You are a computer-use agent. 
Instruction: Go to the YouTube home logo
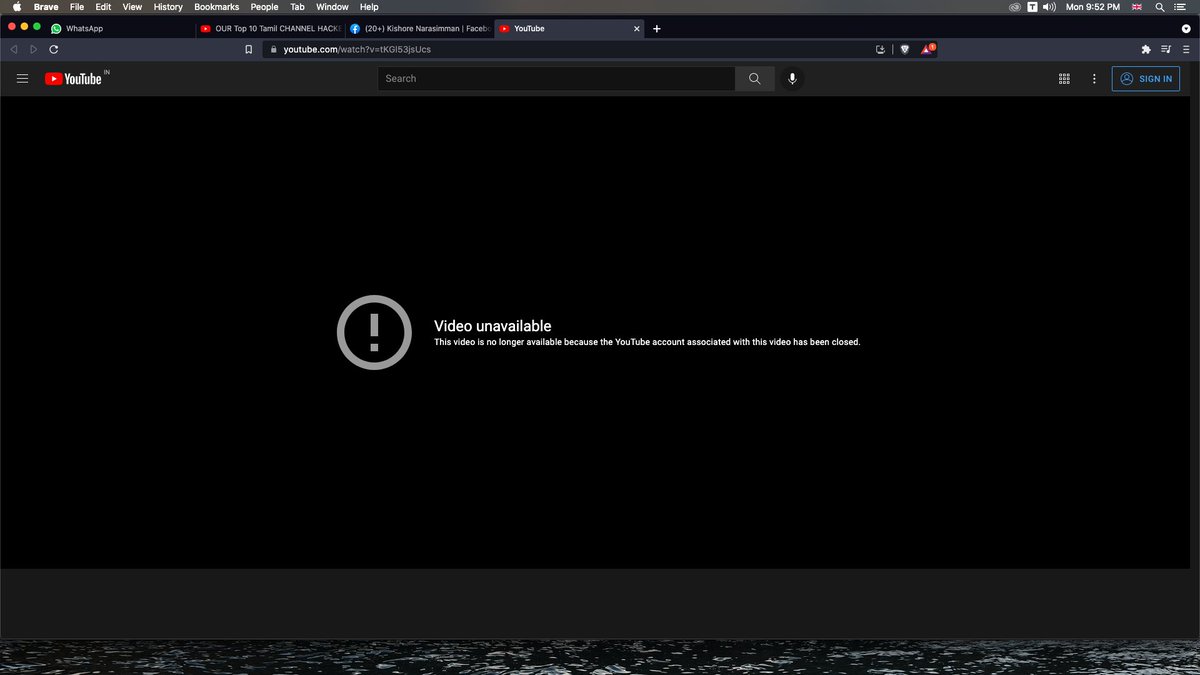coord(74,79)
